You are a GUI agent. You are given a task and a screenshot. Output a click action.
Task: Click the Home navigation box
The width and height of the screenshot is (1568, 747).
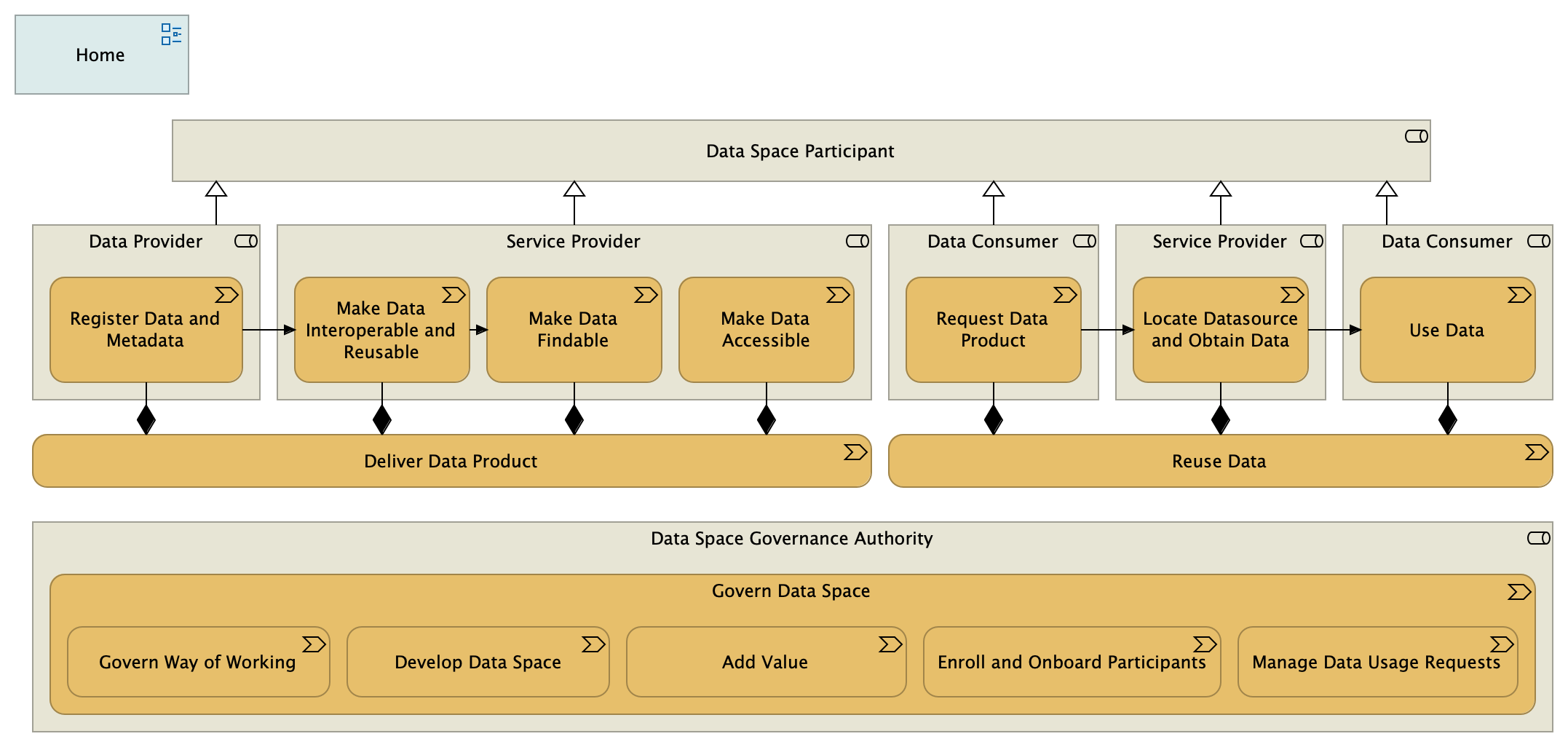tap(100, 55)
